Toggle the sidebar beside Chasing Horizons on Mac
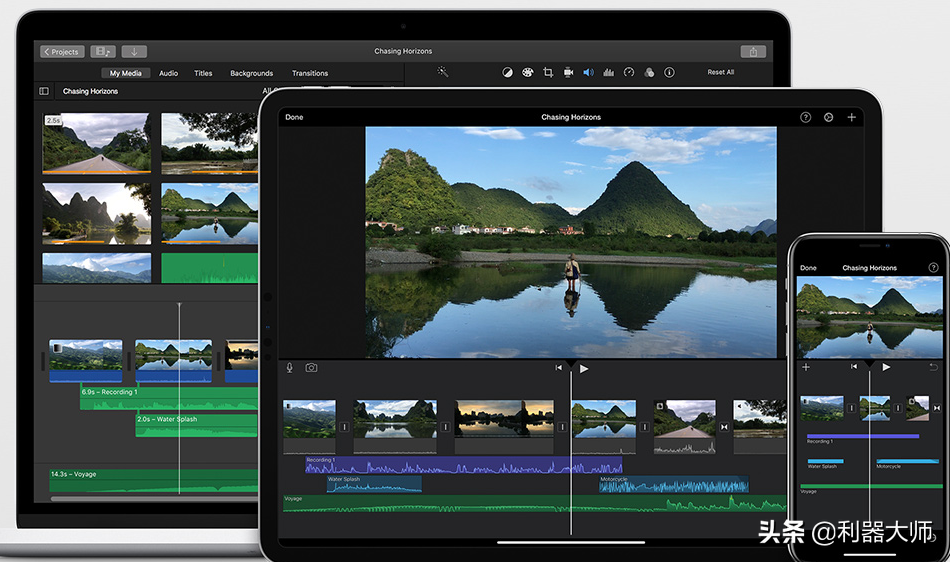Image resolution: width=950 pixels, height=562 pixels. pos(44,91)
